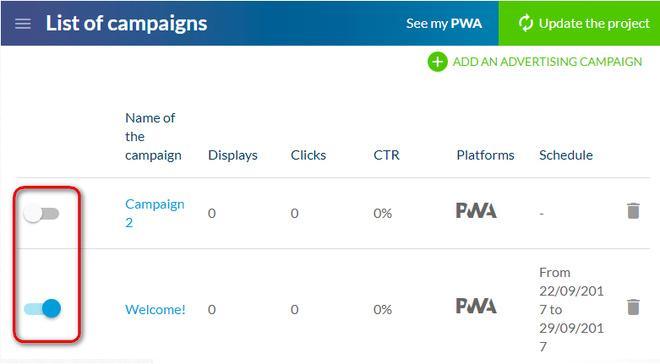The width and height of the screenshot is (660, 364).
Task: Click Update the project button
Action: tap(579, 23)
